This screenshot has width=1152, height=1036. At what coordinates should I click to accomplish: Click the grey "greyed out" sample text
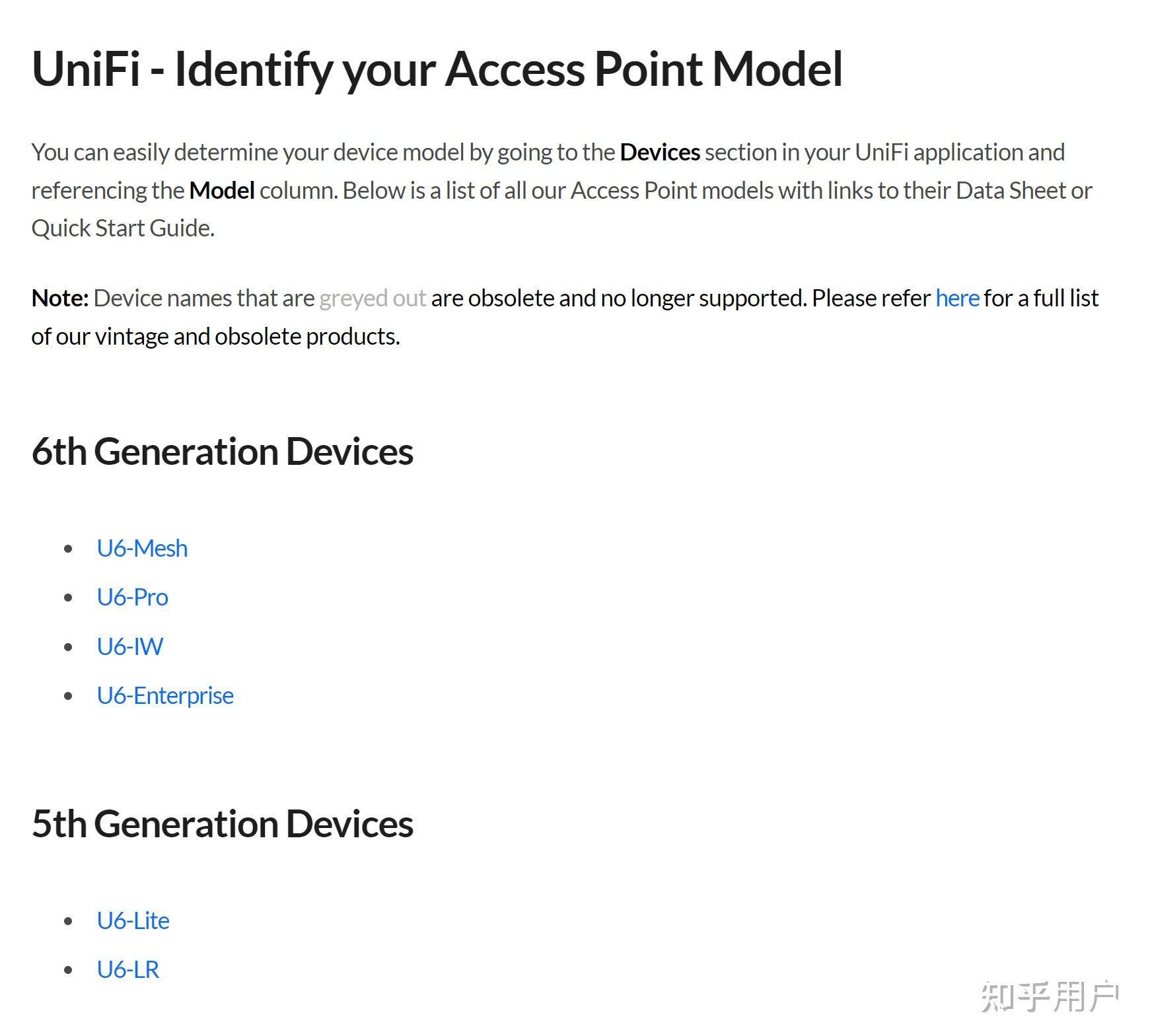click(x=373, y=298)
